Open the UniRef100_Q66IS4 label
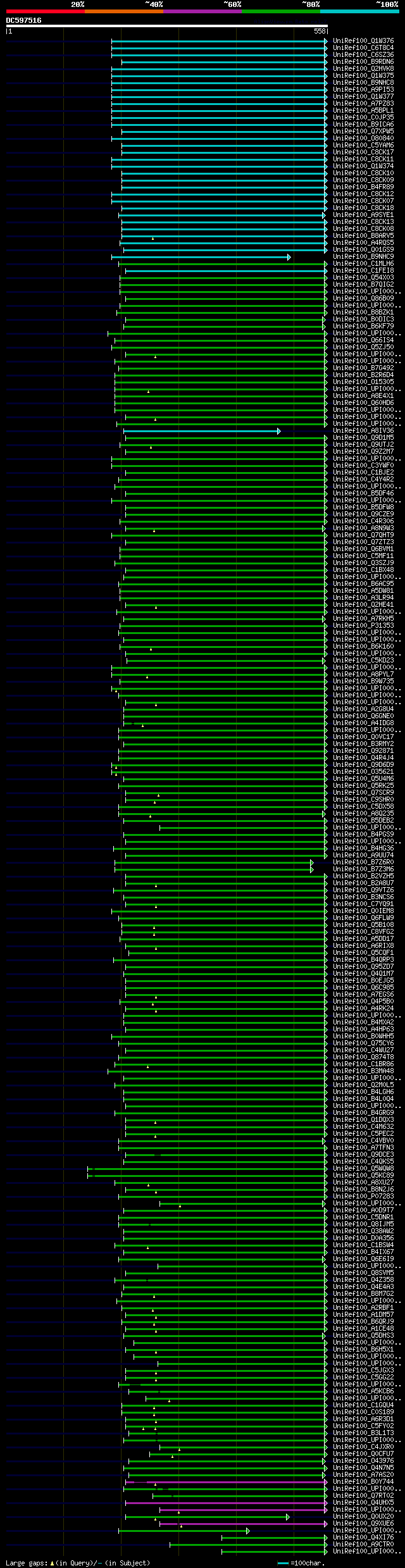This screenshot has height=1568, width=405. pyautogui.click(x=363, y=340)
